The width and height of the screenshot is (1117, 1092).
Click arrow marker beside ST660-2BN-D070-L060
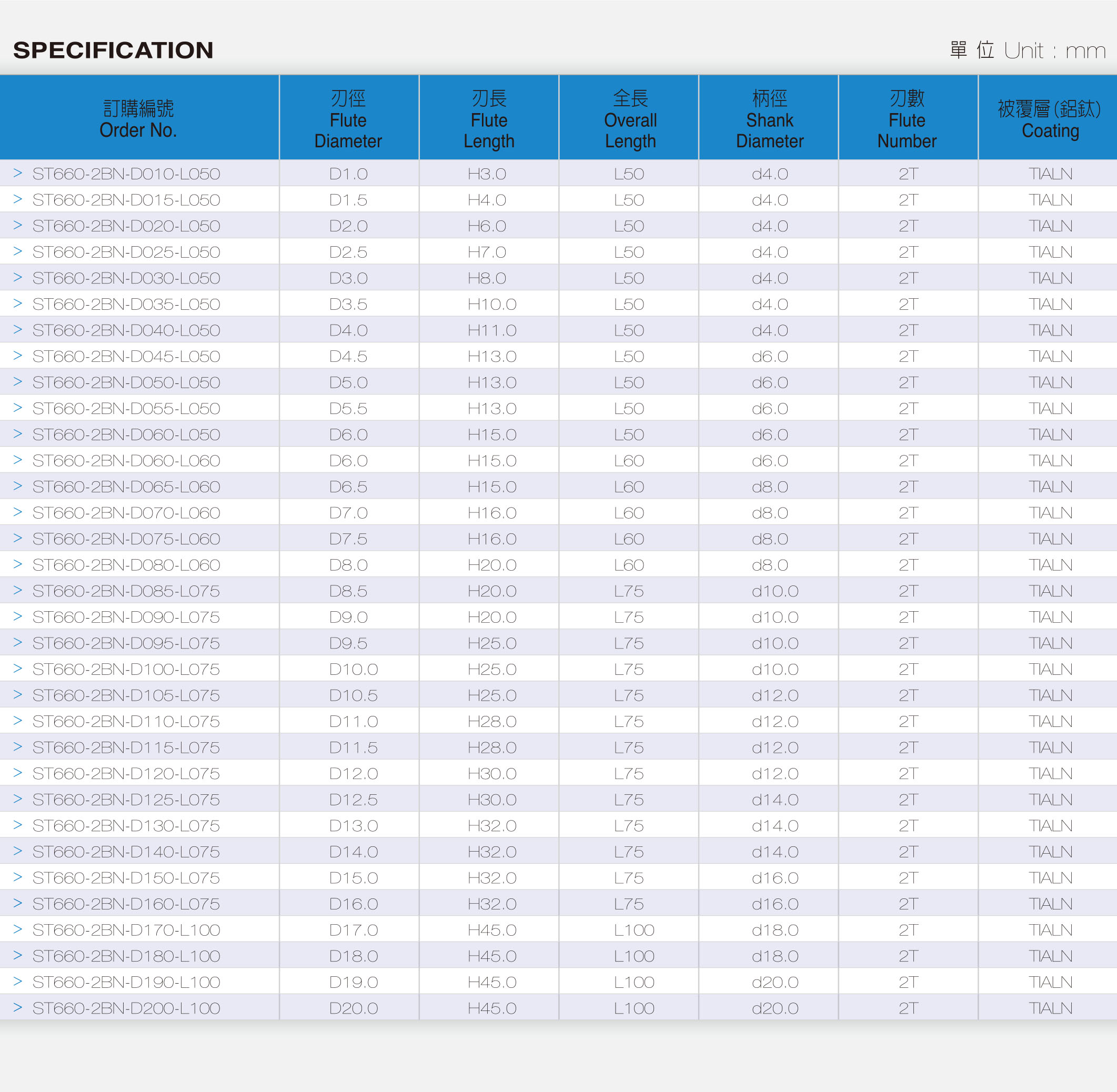(18, 512)
